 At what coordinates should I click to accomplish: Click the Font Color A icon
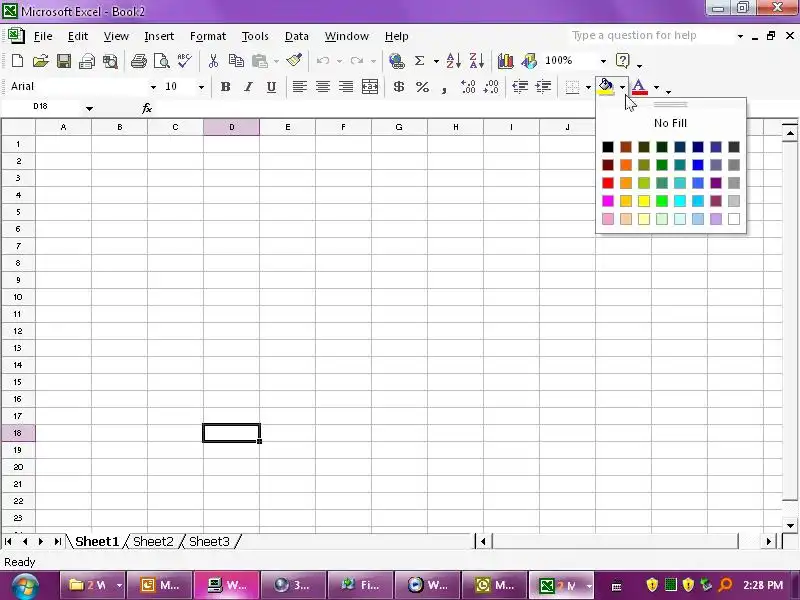click(x=639, y=87)
